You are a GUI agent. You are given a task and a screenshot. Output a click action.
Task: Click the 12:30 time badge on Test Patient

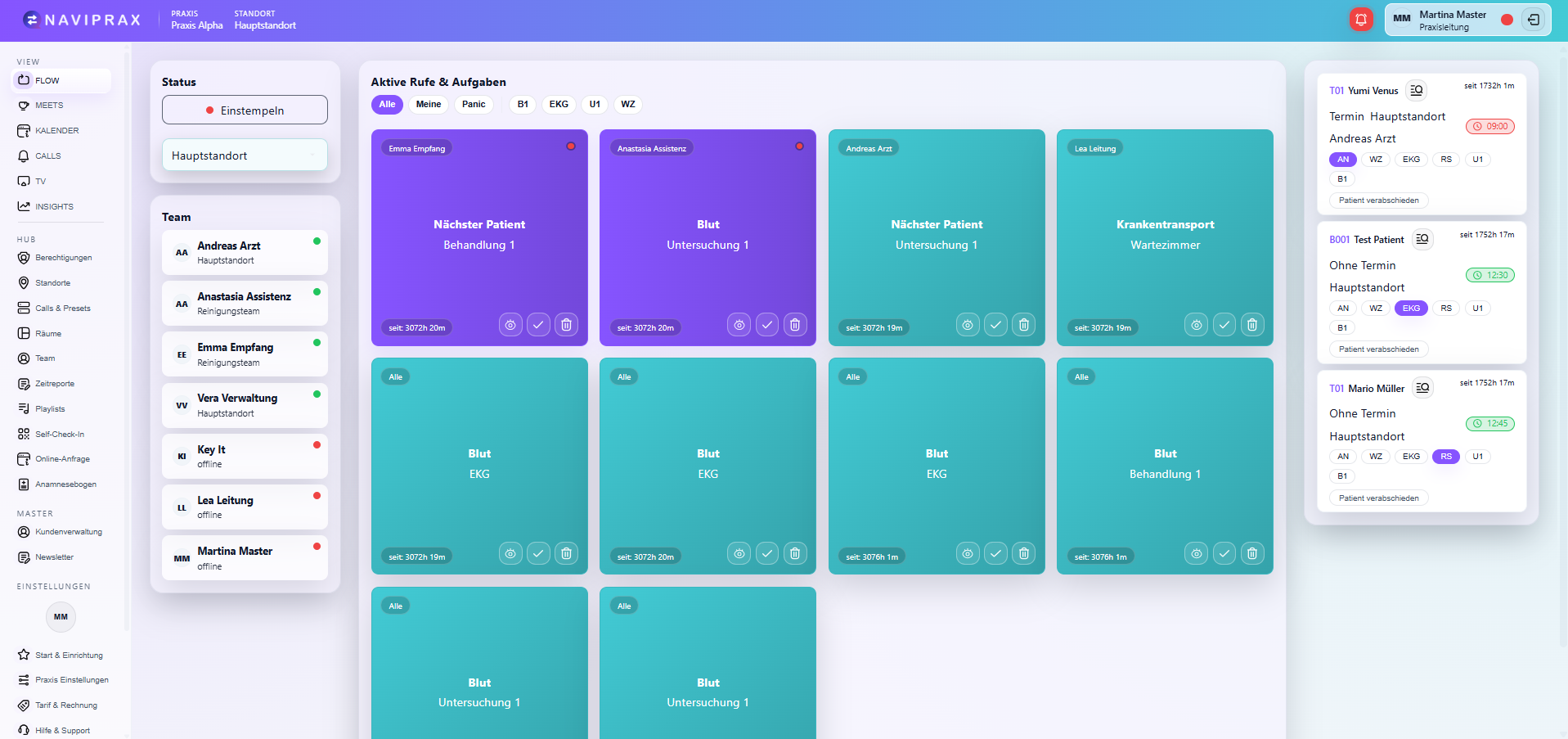point(1490,275)
